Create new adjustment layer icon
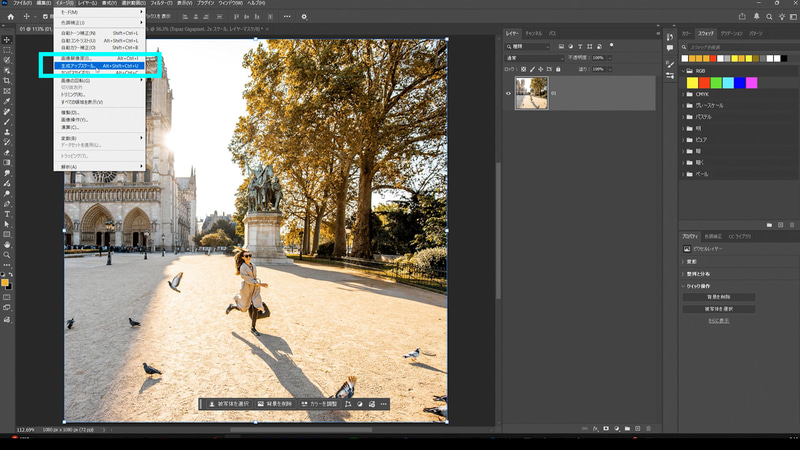This screenshot has height=450, width=800. (x=617, y=429)
